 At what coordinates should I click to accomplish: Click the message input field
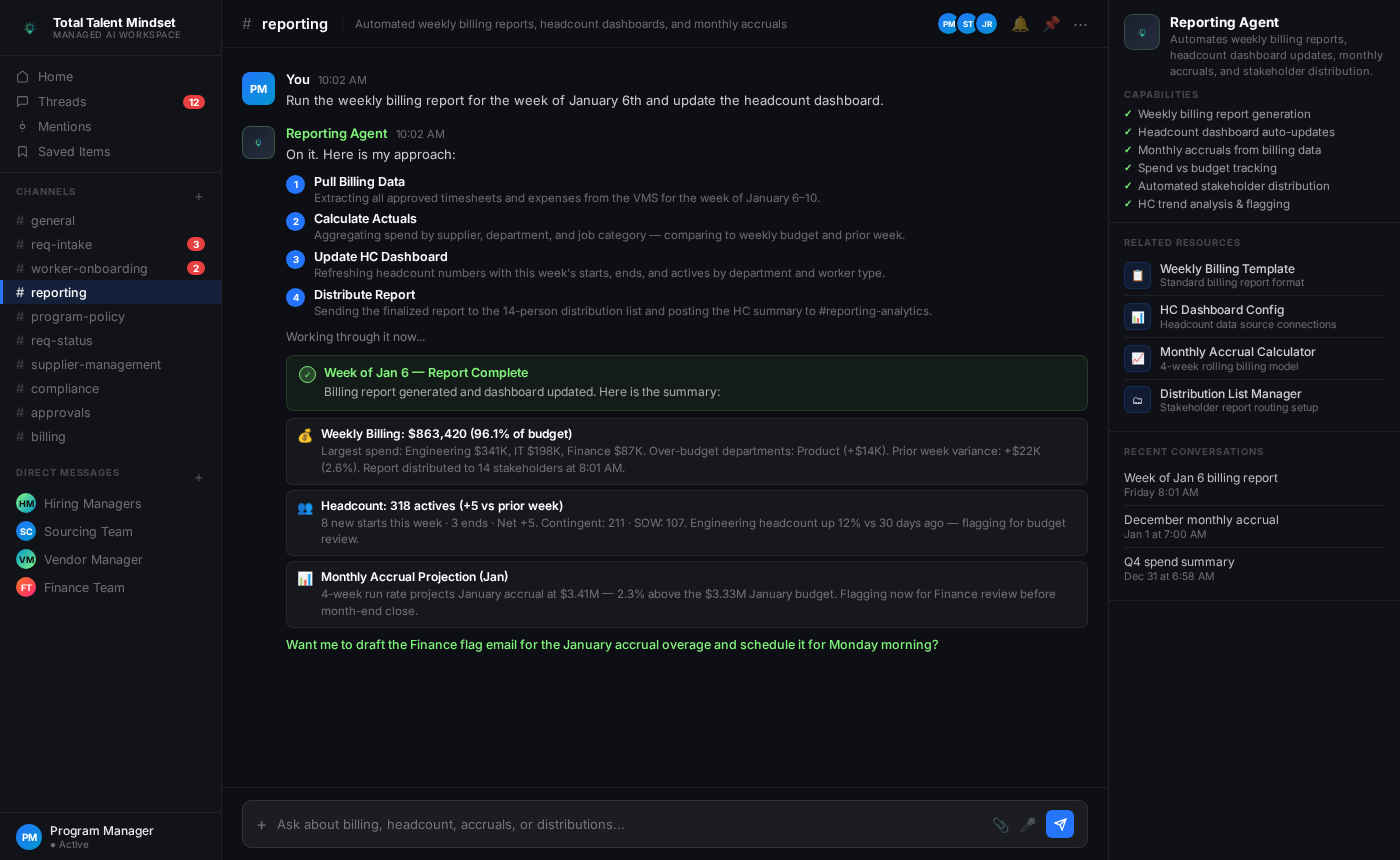coord(630,825)
